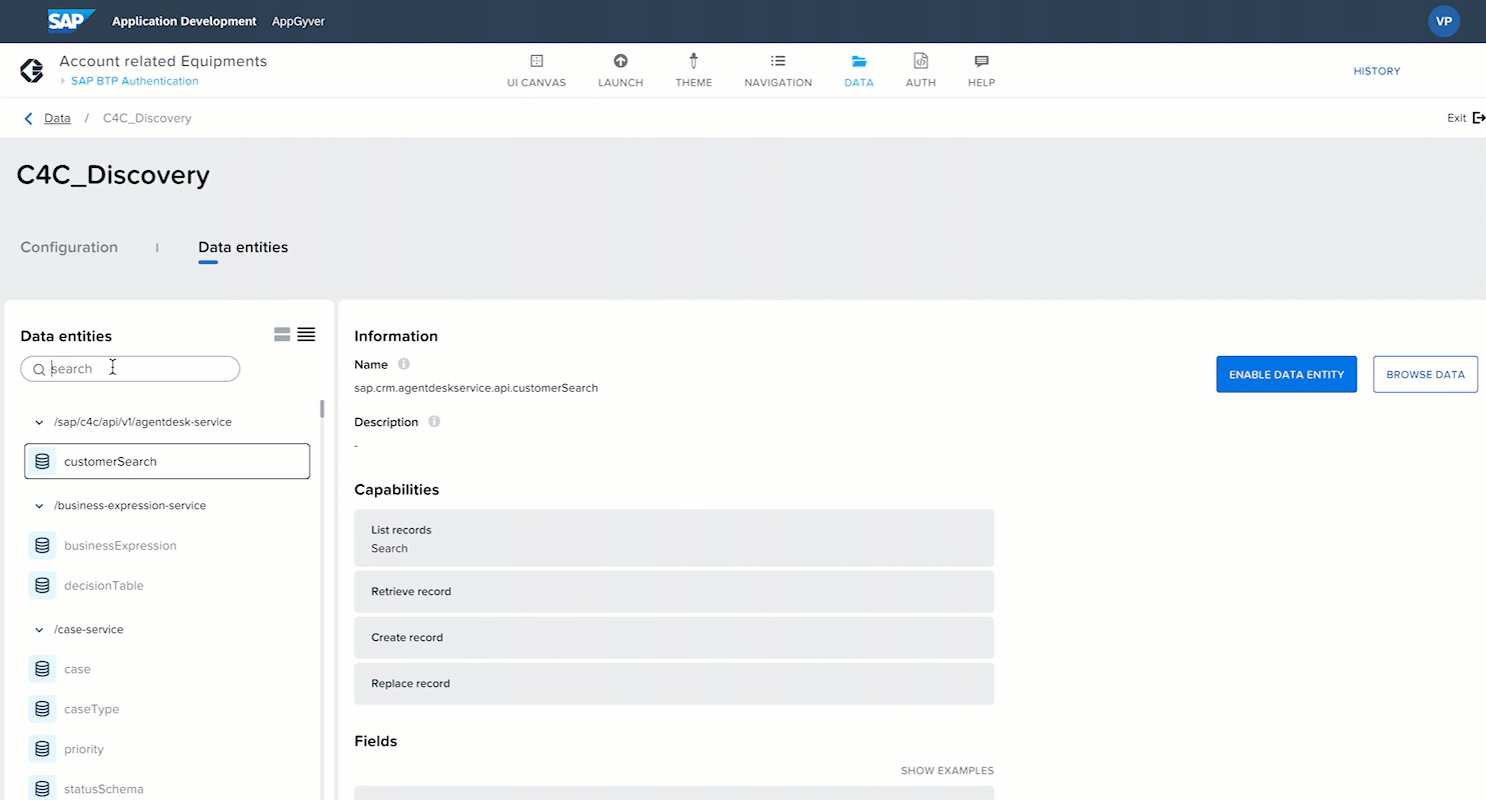Open the List records capability
This screenshot has width=1486, height=800.
click(x=674, y=538)
